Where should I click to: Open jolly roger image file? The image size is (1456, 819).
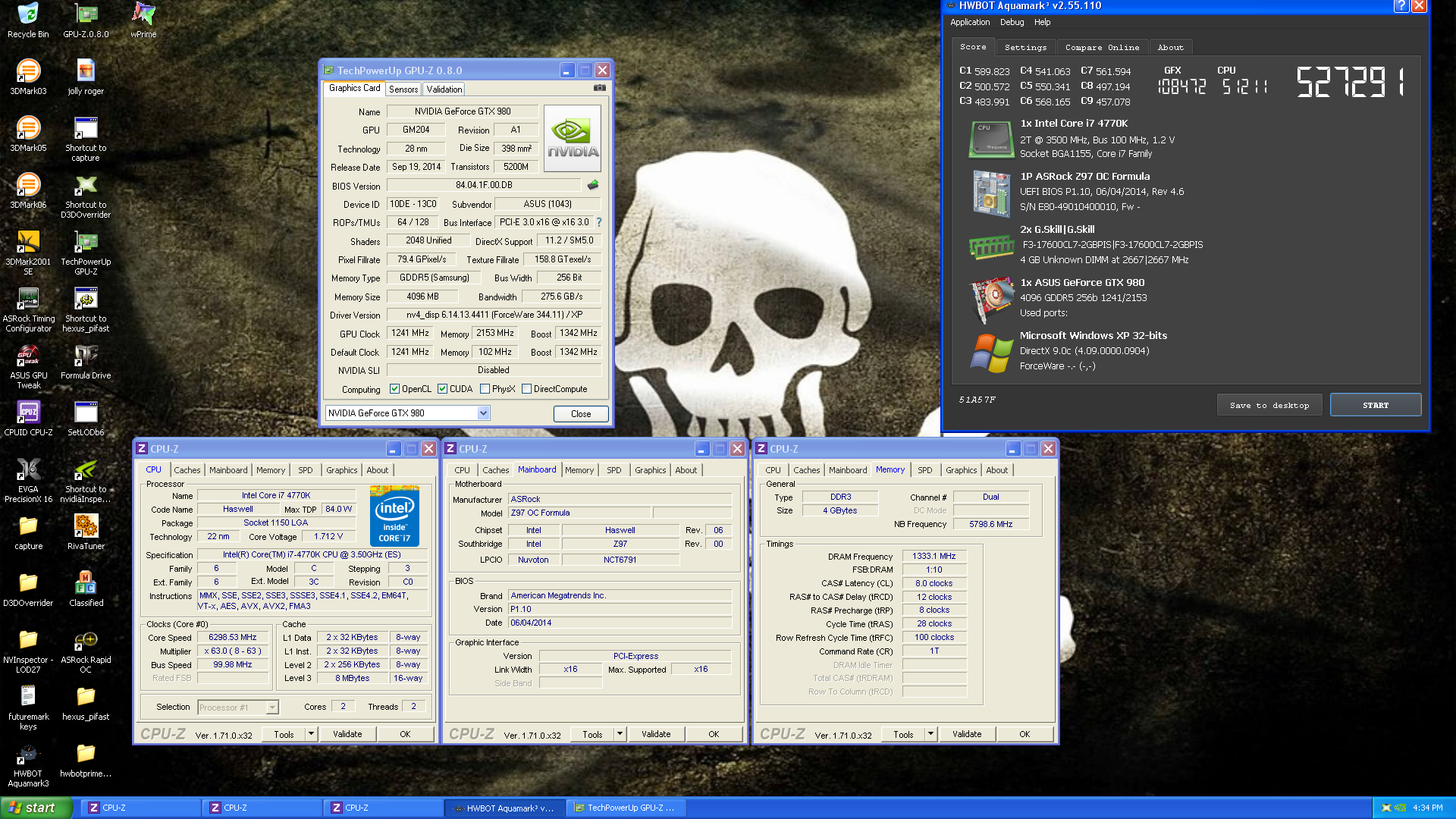(86, 77)
